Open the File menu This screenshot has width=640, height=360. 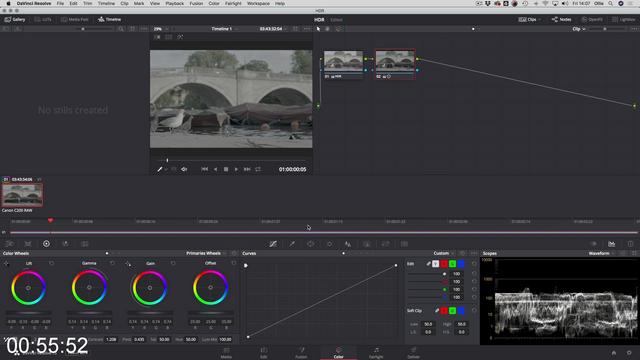coord(60,3)
